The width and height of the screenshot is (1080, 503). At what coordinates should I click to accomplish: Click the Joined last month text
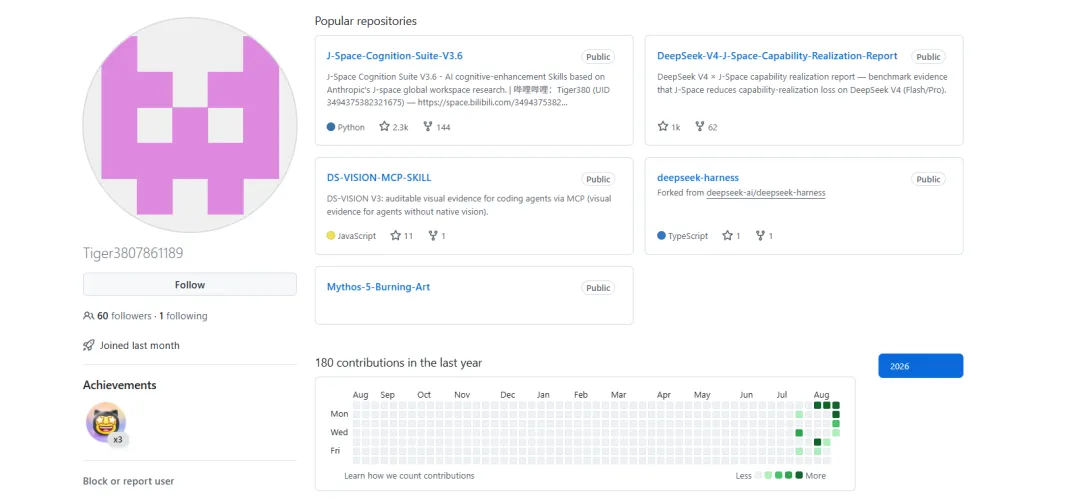[140, 345]
